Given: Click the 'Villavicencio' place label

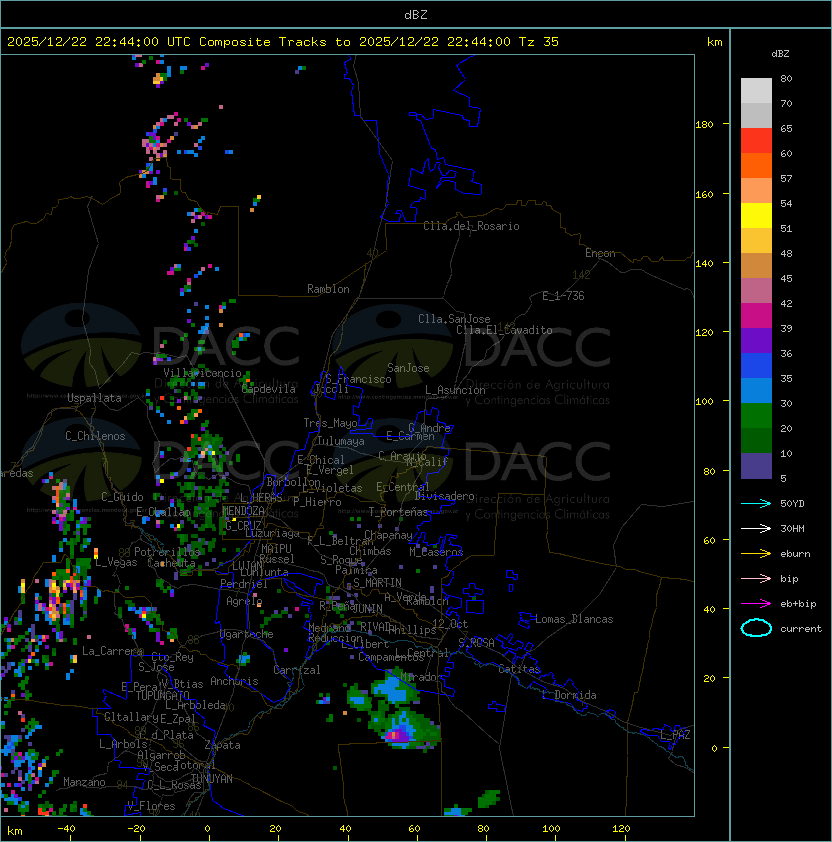Looking at the screenshot, I should pyautogui.click(x=202, y=373).
